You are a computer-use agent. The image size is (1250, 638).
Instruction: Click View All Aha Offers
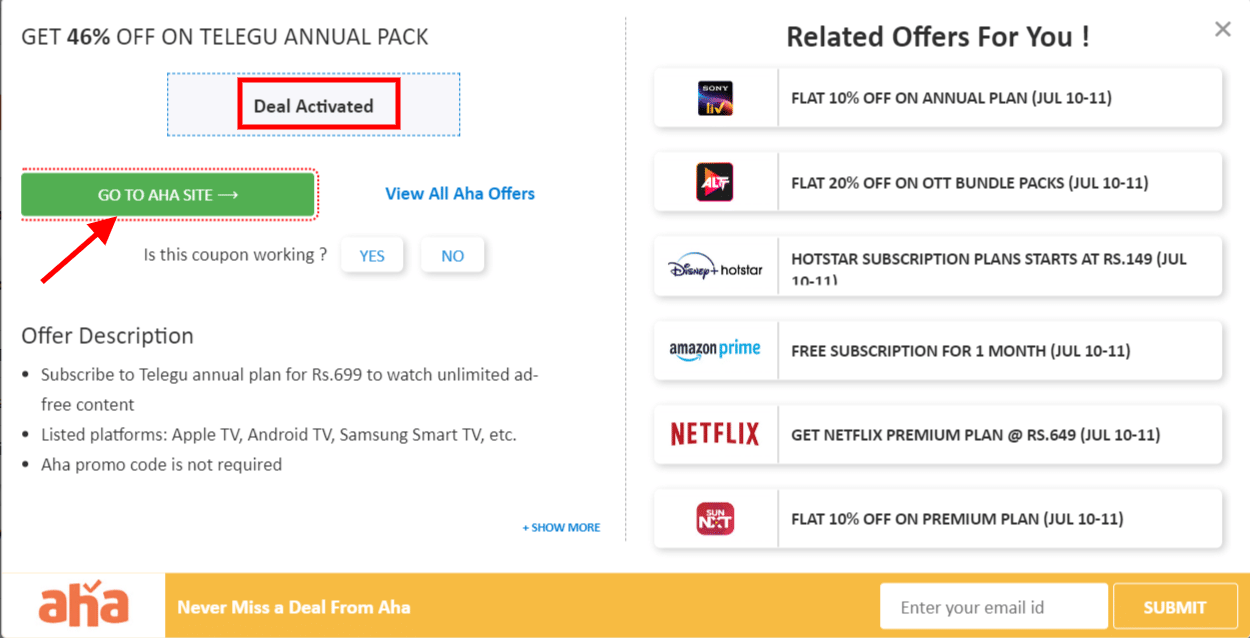(459, 193)
